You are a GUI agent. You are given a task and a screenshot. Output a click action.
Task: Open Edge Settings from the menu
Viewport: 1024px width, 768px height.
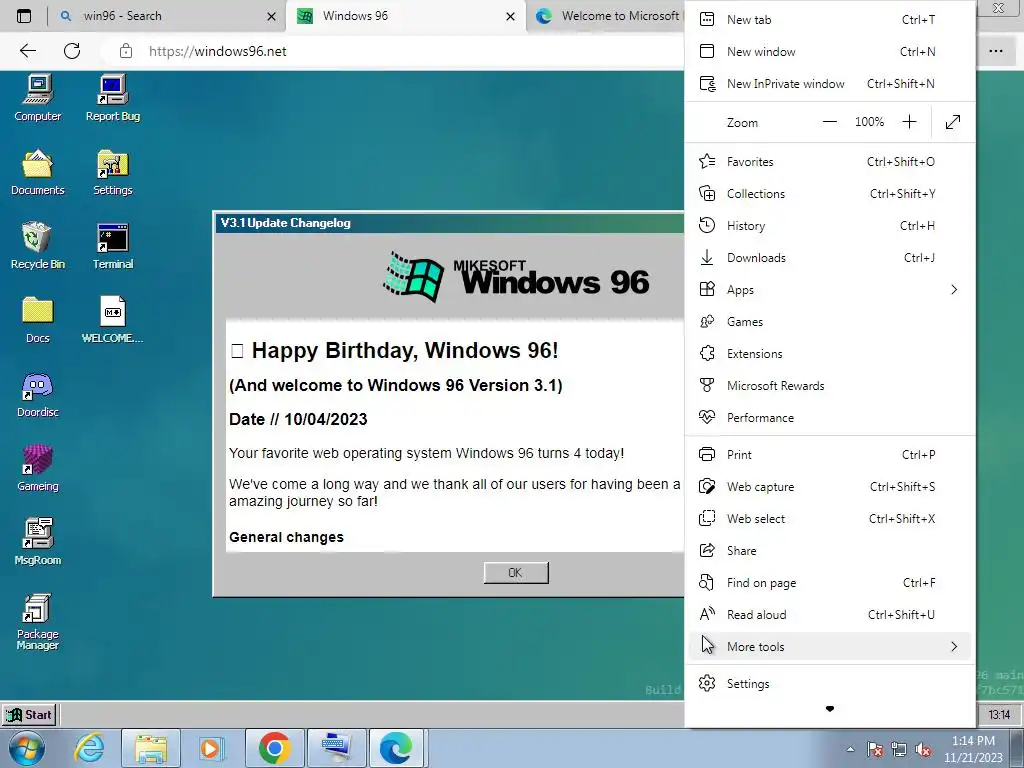830,684
